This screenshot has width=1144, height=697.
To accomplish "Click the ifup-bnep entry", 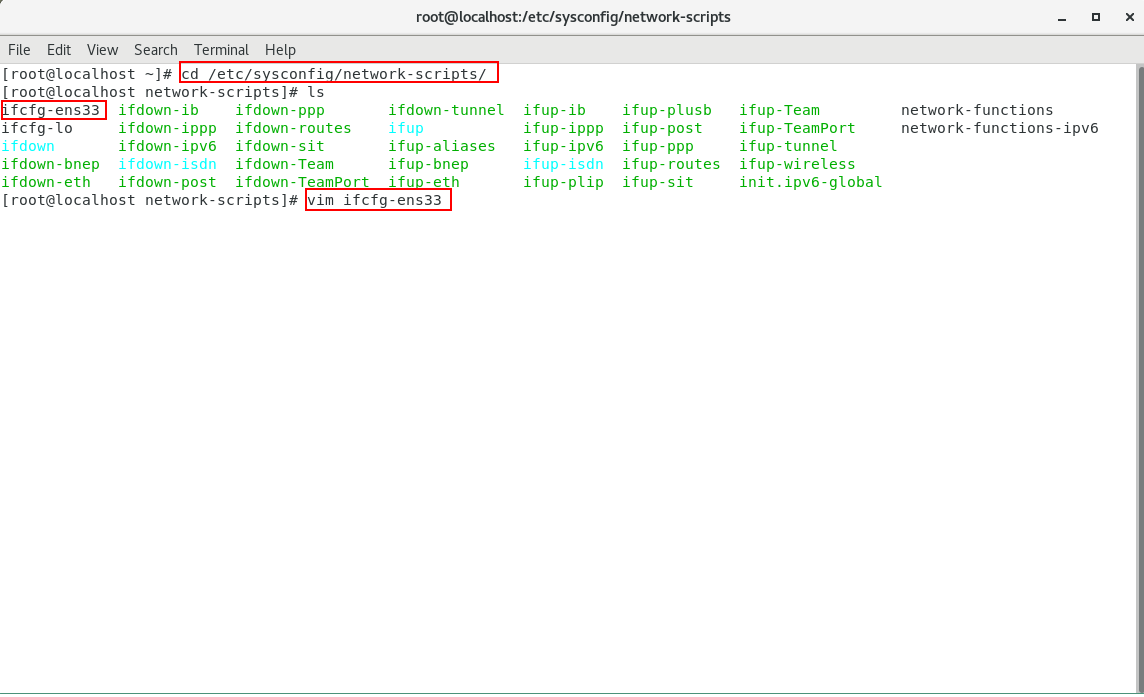I will [428, 164].
